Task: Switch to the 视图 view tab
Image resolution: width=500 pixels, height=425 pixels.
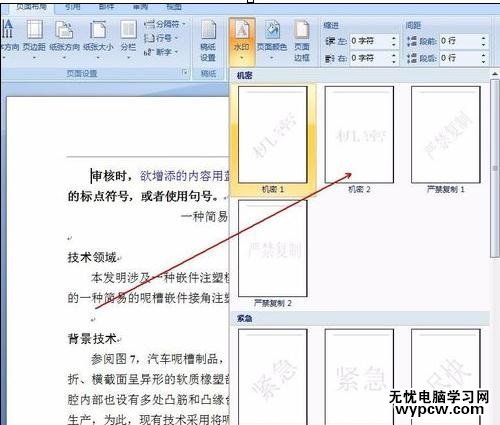Action: click(174, 7)
